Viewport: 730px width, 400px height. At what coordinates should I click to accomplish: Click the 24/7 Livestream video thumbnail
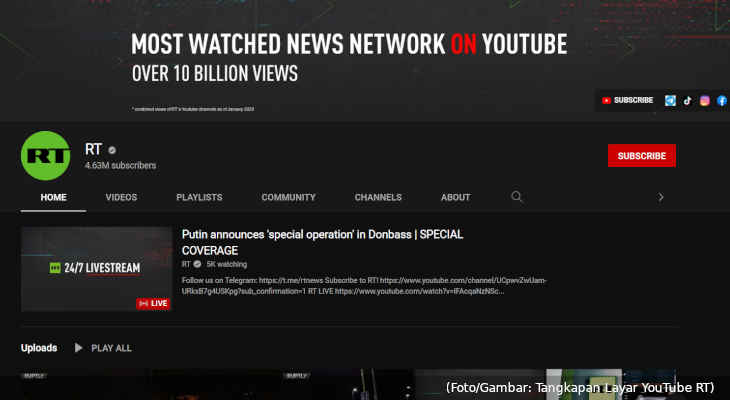(96, 268)
